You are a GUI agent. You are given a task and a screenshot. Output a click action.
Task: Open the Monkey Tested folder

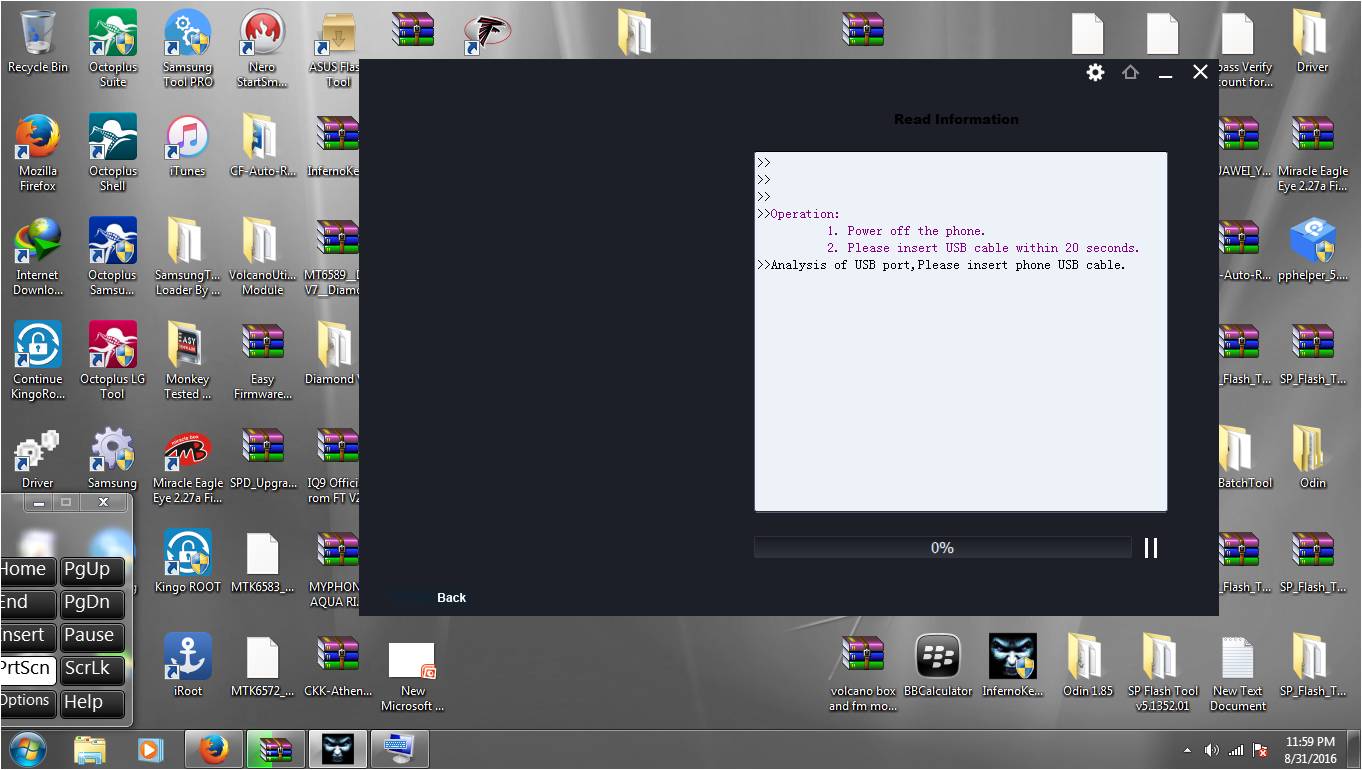click(x=187, y=360)
